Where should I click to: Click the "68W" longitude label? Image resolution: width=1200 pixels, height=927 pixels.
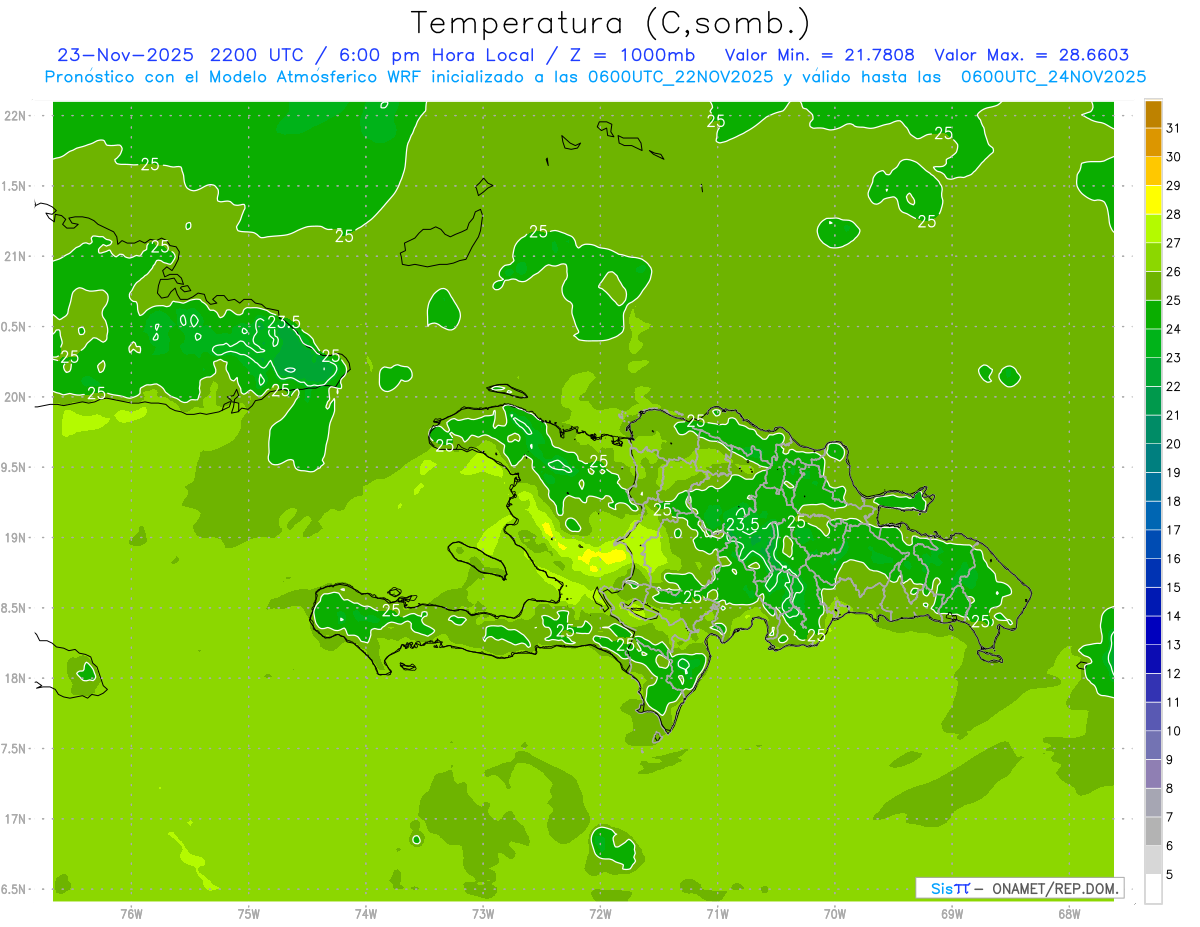1069,914
